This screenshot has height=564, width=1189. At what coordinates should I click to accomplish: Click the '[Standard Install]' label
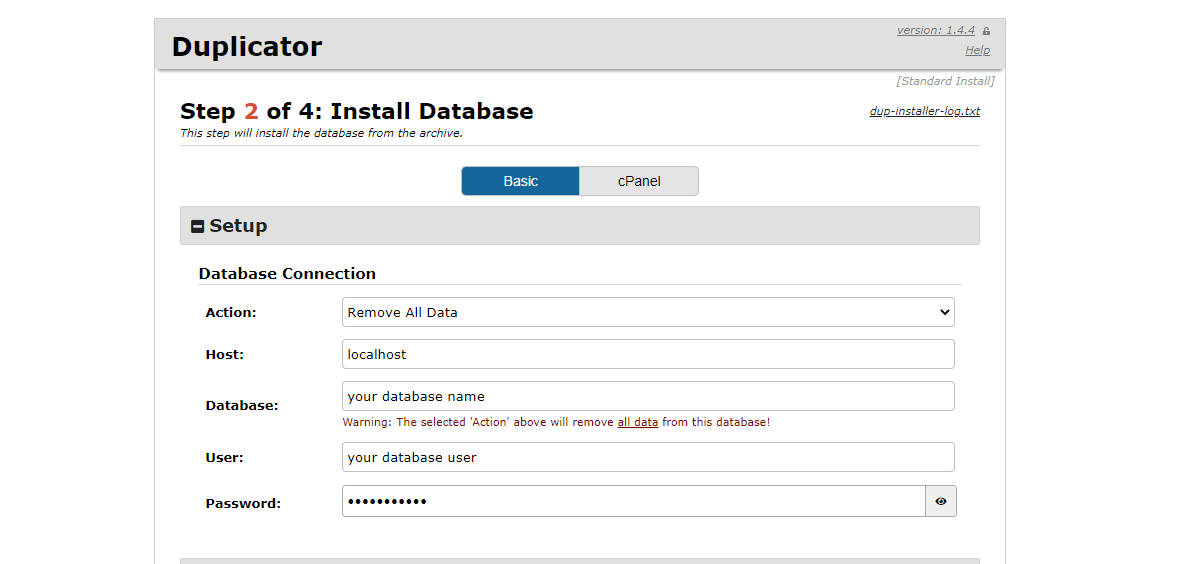945,80
